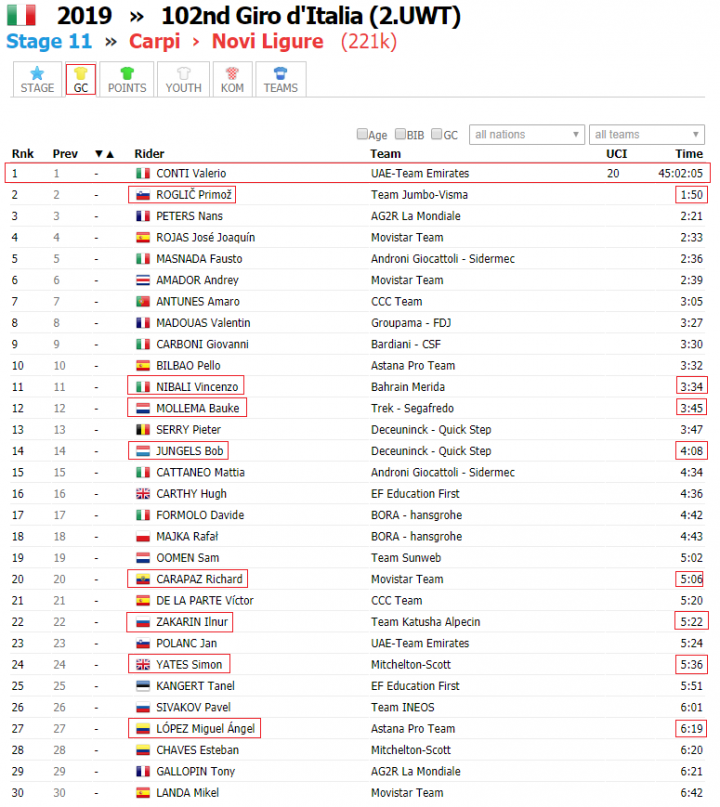Click Italian flag beside CARBONI Giovanni
The image size is (720, 807).
(x=143, y=344)
